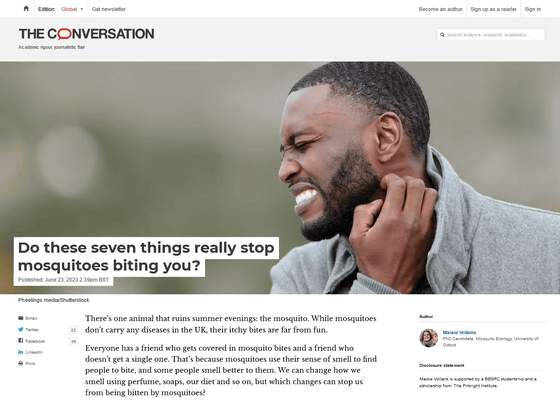
Task: Open the Get newsletter link
Action: 109,9
